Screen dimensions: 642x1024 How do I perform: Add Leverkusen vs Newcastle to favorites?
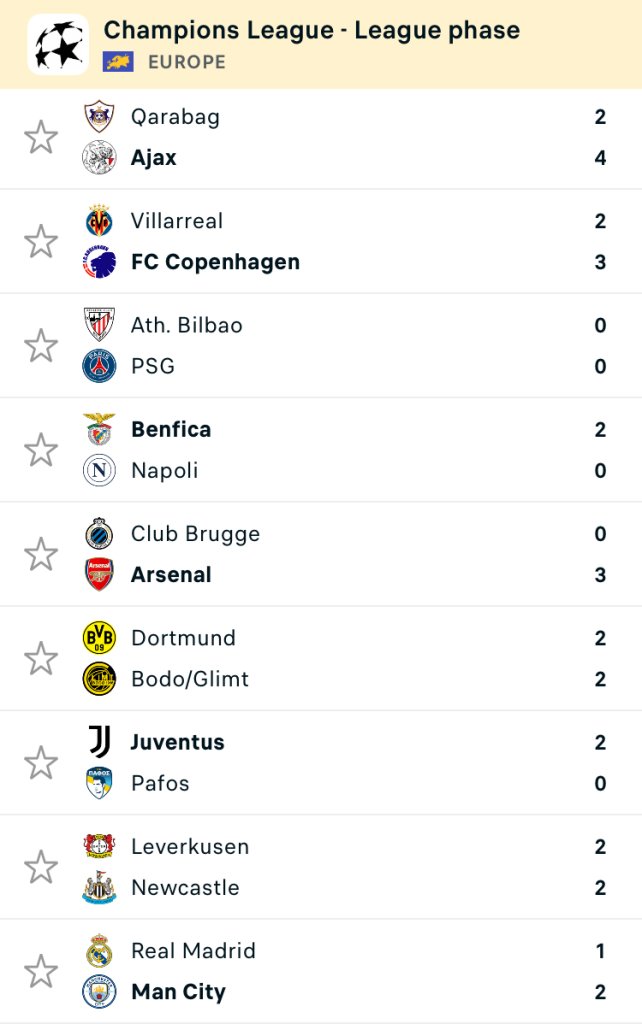click(x=40, y=867)
